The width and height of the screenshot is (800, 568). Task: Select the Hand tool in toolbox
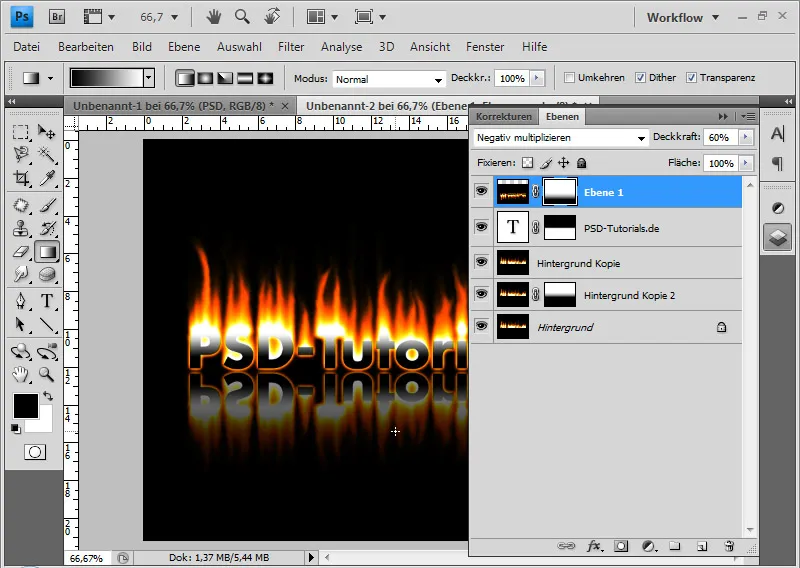[20, 374]
